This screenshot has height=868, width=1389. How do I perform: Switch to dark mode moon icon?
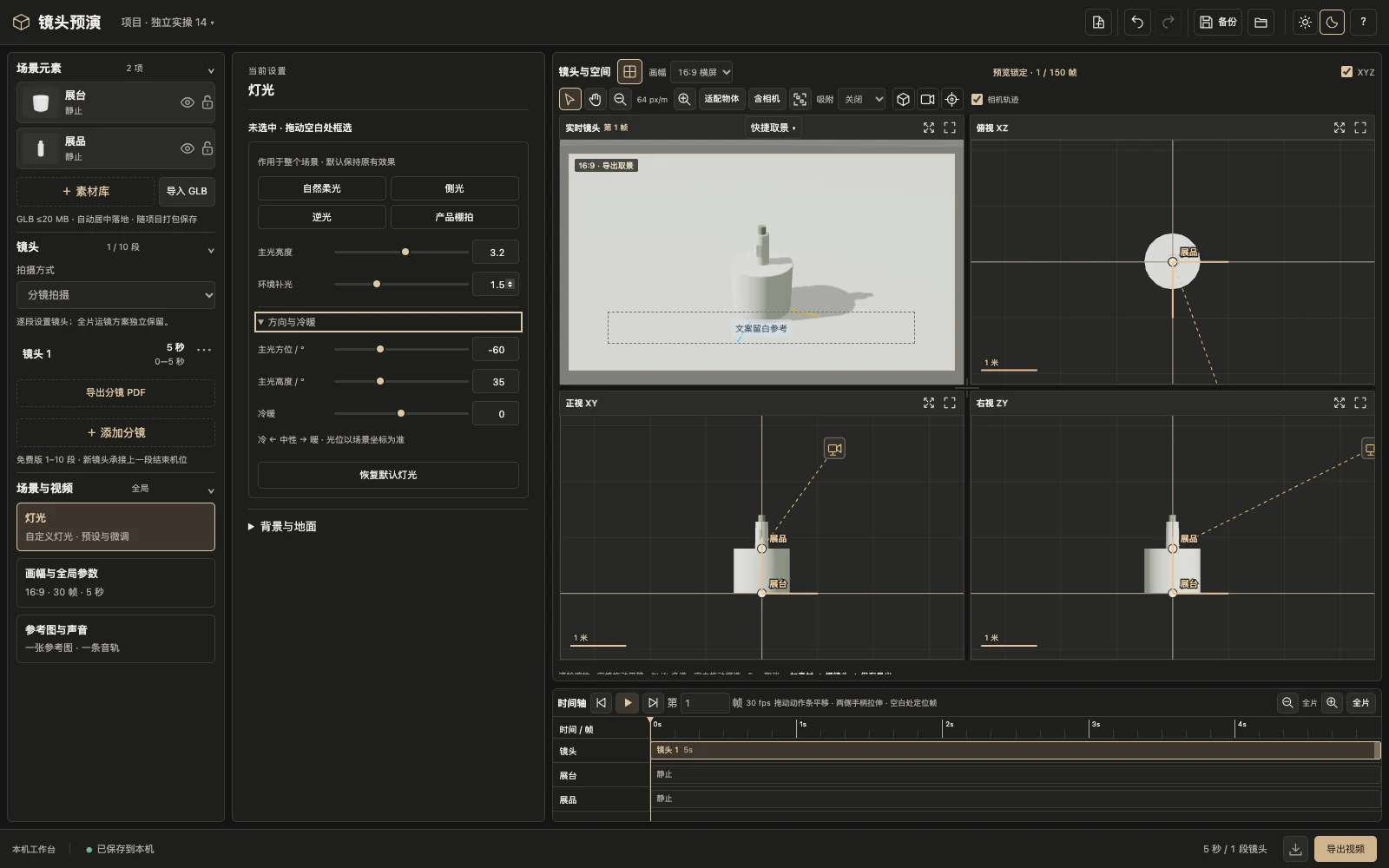1332,23
